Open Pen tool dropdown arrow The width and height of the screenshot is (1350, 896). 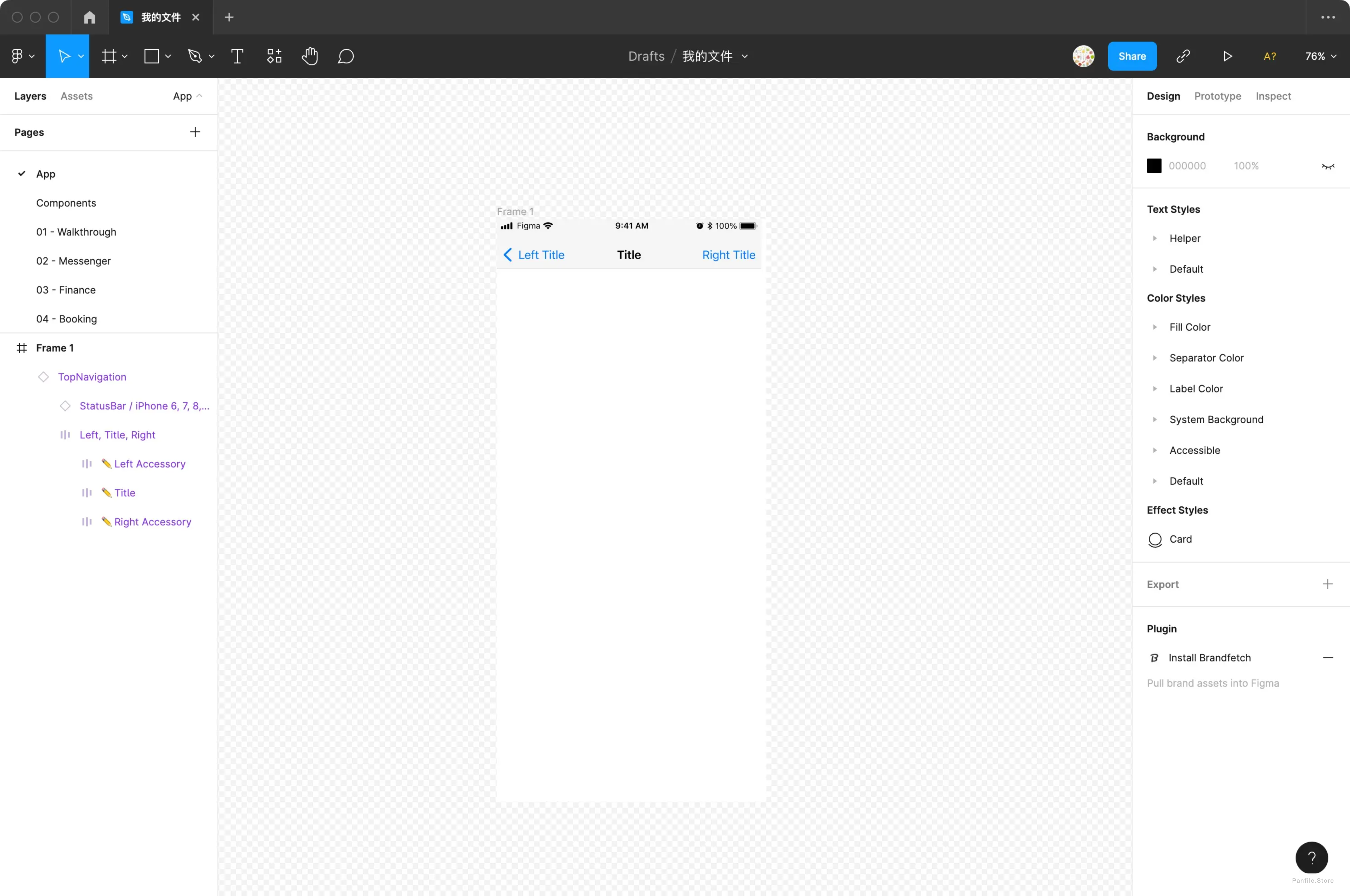[x=211, y=56]
